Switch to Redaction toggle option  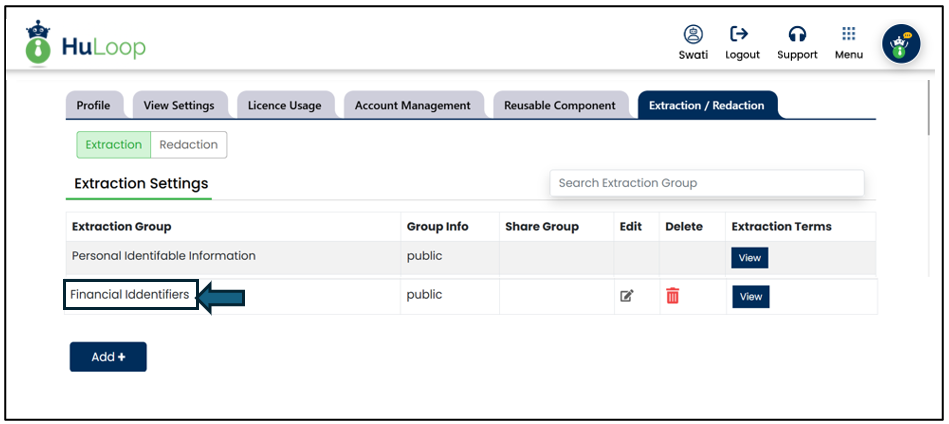coord(188,145)
